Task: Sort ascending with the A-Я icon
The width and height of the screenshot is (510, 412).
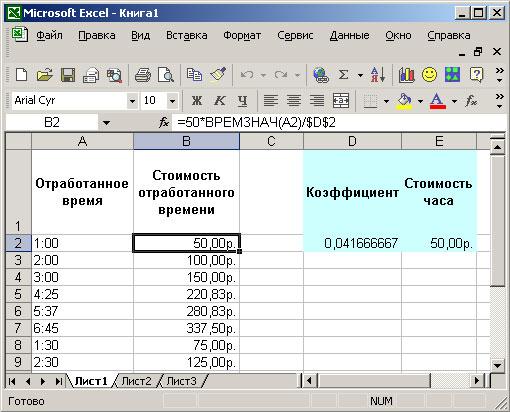Action: tap(378, 75)
